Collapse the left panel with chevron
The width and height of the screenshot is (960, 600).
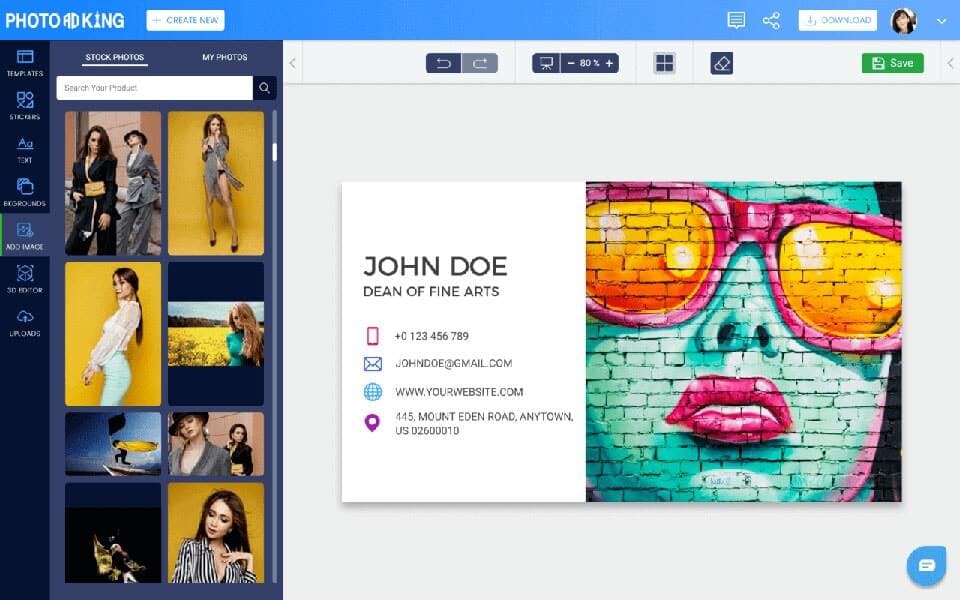point(291,62)
